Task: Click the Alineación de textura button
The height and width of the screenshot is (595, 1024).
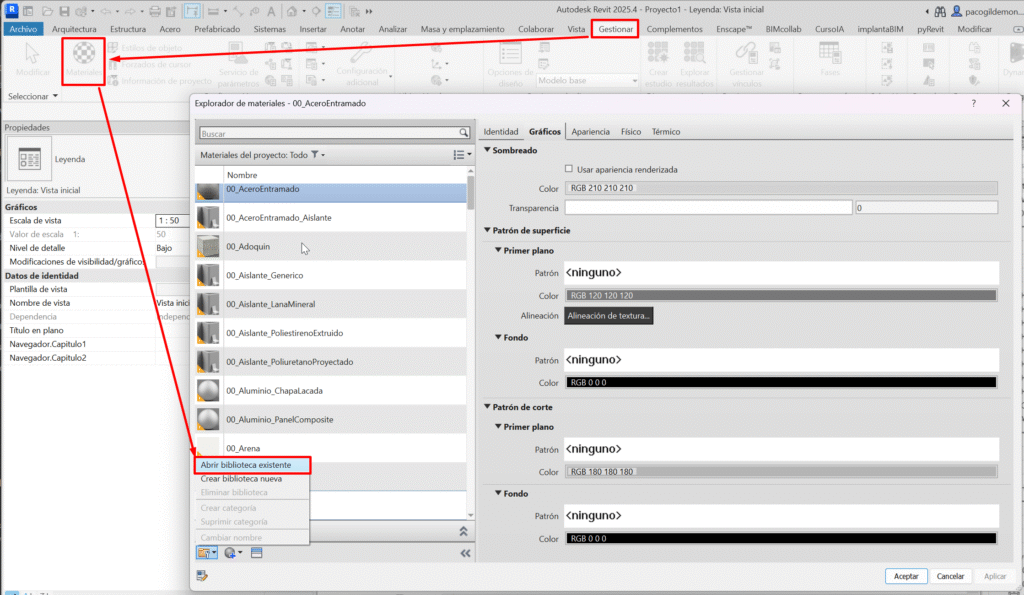Action: (x=610, y=315)
